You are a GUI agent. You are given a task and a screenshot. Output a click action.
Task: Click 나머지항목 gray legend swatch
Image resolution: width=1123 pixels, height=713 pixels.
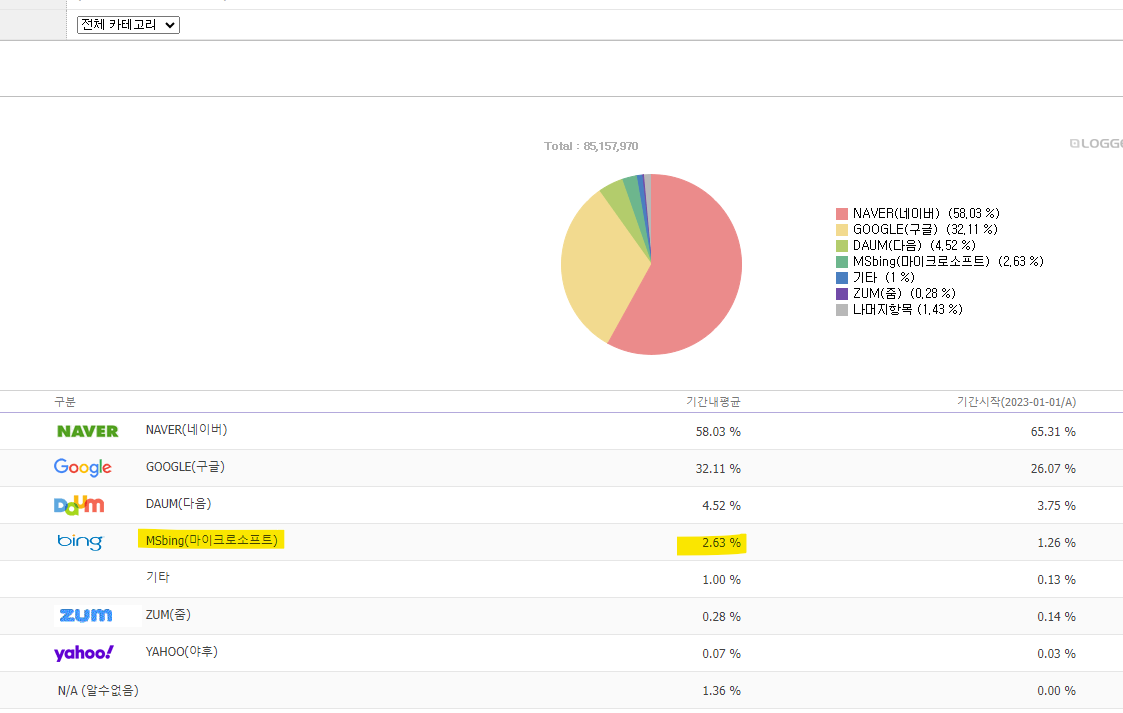(x=842, y=310)
